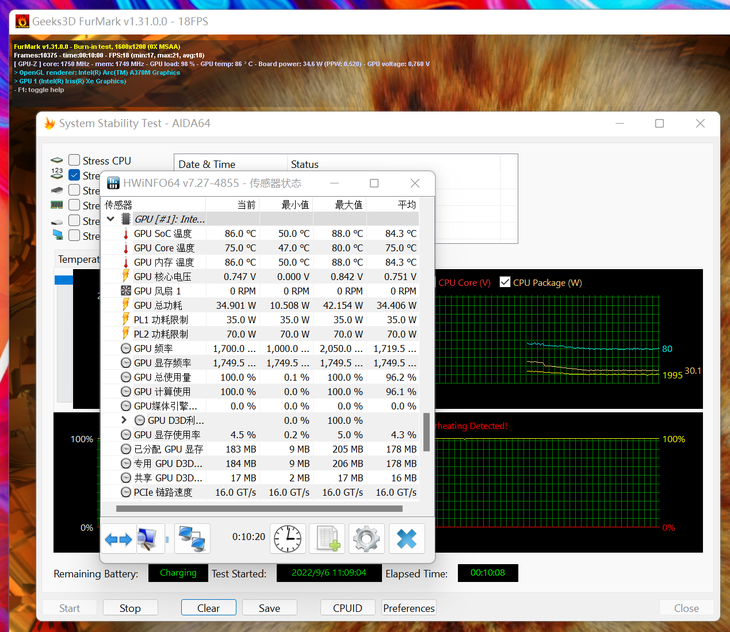This screenshot has height=632, width=730.
Task: Uncheck the checked second stress checkbox
Action: [74, 175]
